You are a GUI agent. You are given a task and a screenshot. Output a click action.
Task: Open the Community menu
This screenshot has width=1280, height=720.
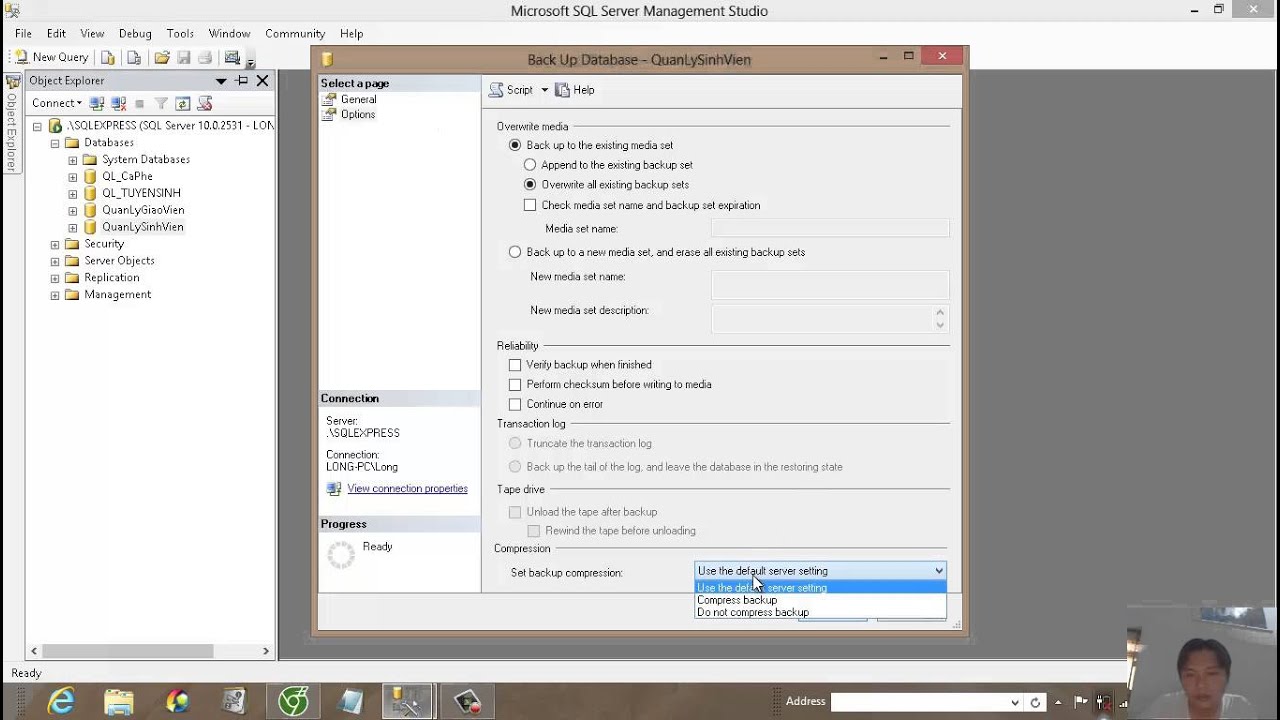(295, 33)
